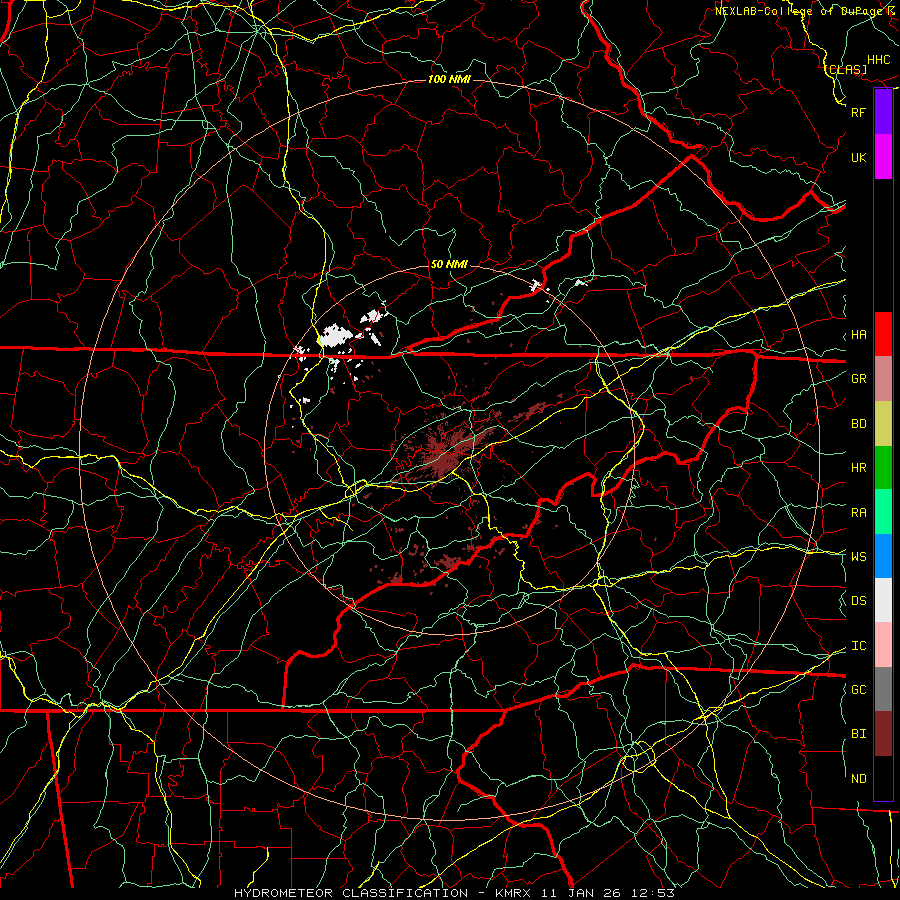The image size is (900, 900).
Task: Click the dusty pink GR color swatch
Action: [x=883, y=379]
